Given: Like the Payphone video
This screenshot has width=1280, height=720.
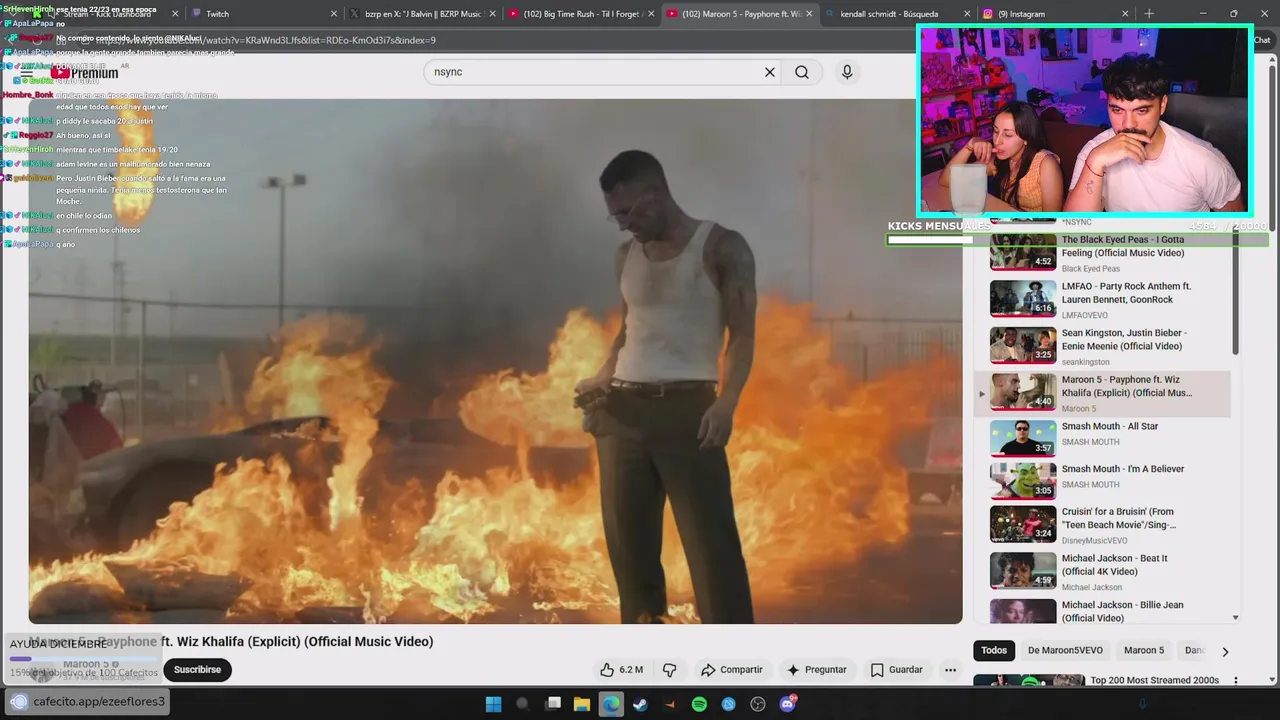Looking at the screenshot, I should point(621,670).
